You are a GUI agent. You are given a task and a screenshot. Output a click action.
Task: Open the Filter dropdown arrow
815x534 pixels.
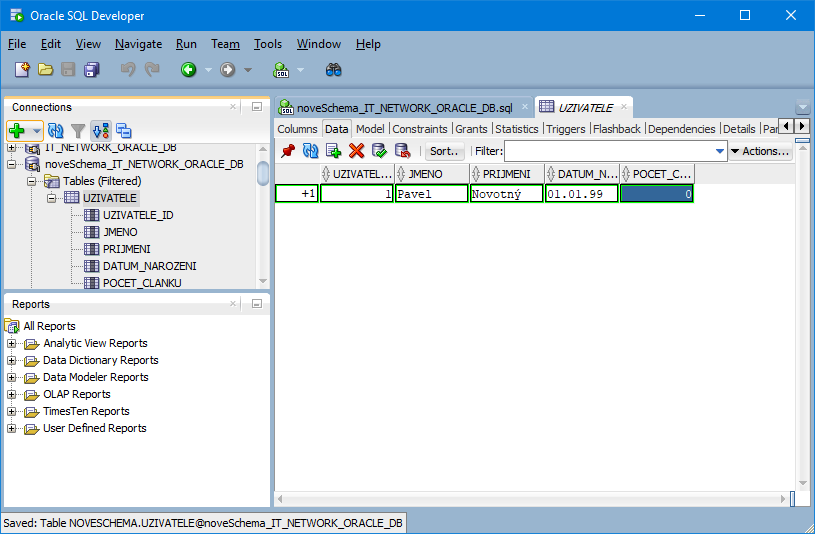[719, 151]
